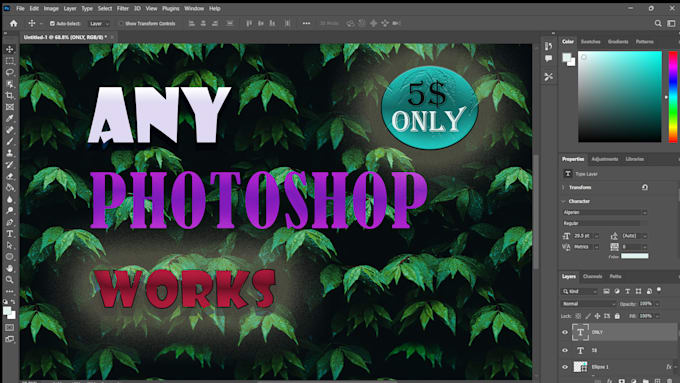Select the Spot Healing Brush tool
680x383 pixels.
[x=10, y=130]
